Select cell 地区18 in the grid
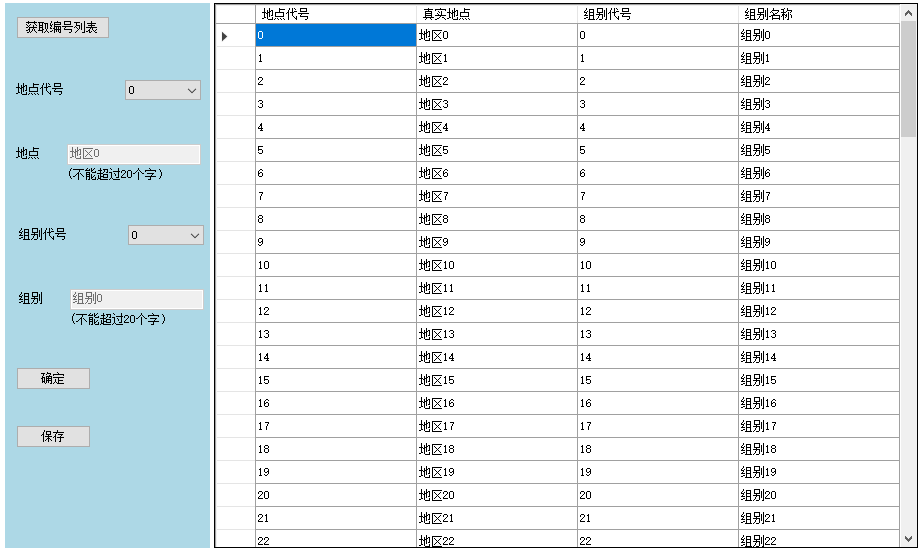The width and height of the screenshot is (919, 550). (x=496, y=450)
